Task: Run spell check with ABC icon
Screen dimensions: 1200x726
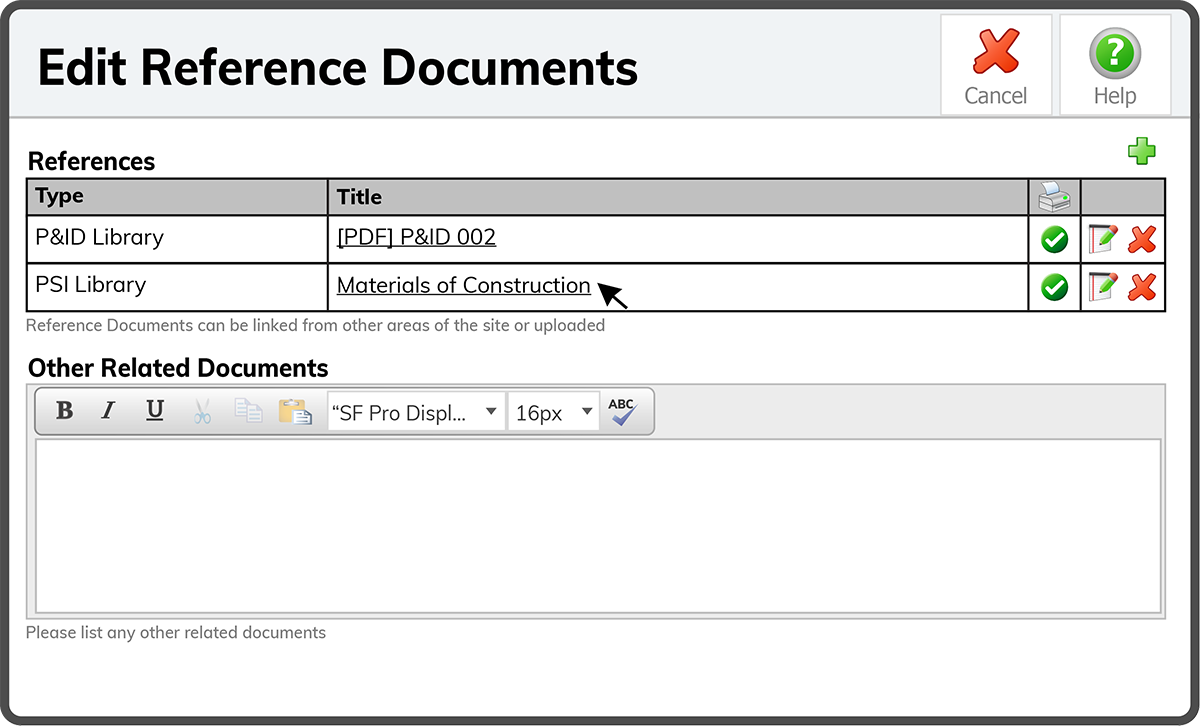Action: point(623,412)
